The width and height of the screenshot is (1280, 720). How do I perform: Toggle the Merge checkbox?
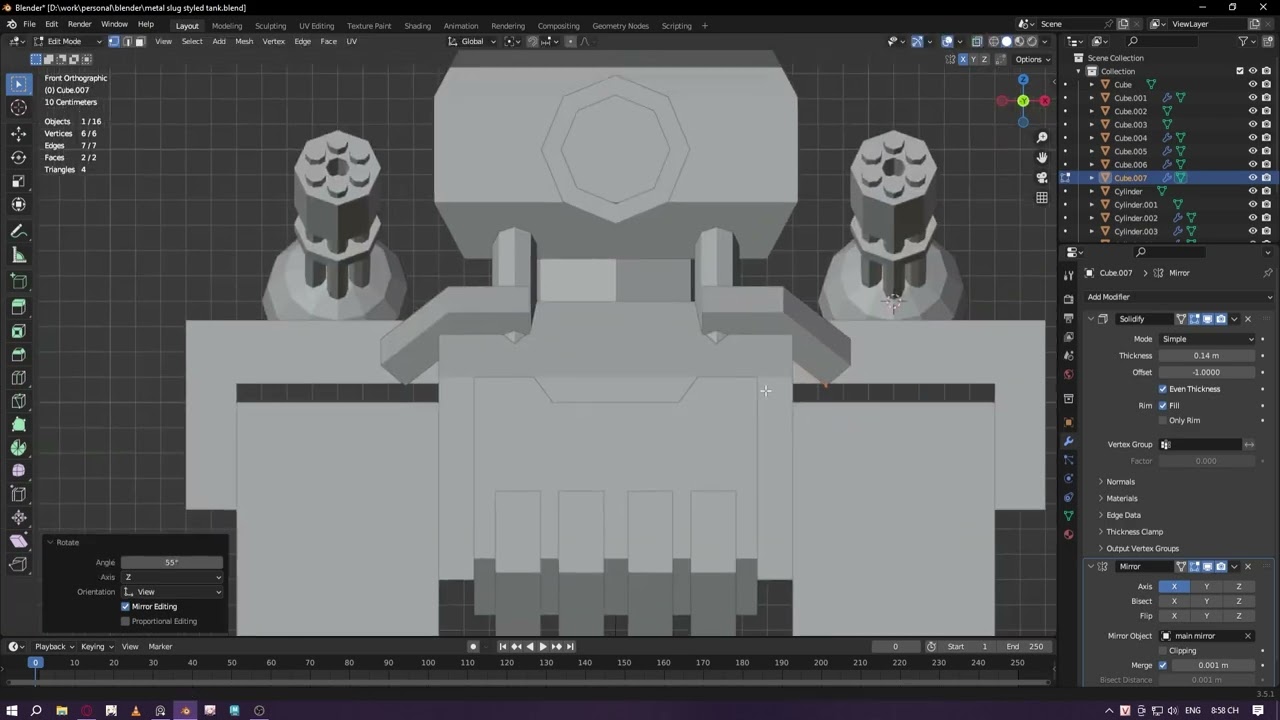tap(1162, 665)
